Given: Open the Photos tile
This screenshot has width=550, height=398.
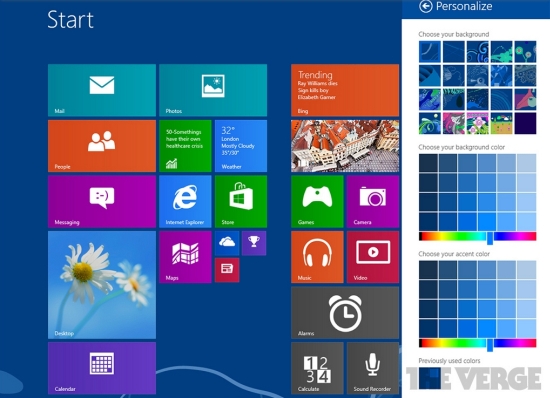Looking at the screenshot, I should (x=213, y=90).
